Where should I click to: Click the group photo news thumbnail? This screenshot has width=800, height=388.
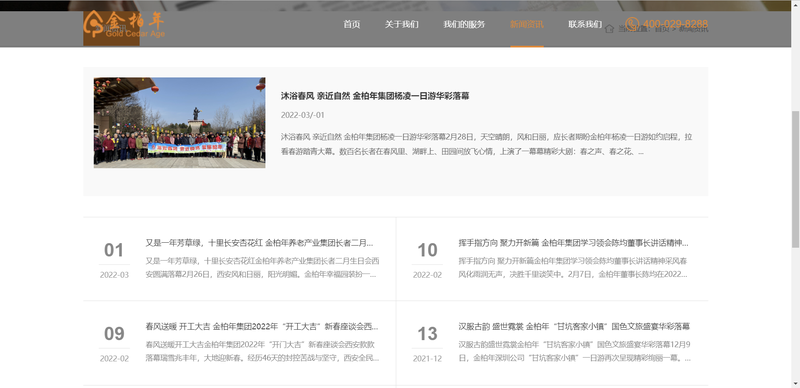pyautogui.click(x=180, y=123)
